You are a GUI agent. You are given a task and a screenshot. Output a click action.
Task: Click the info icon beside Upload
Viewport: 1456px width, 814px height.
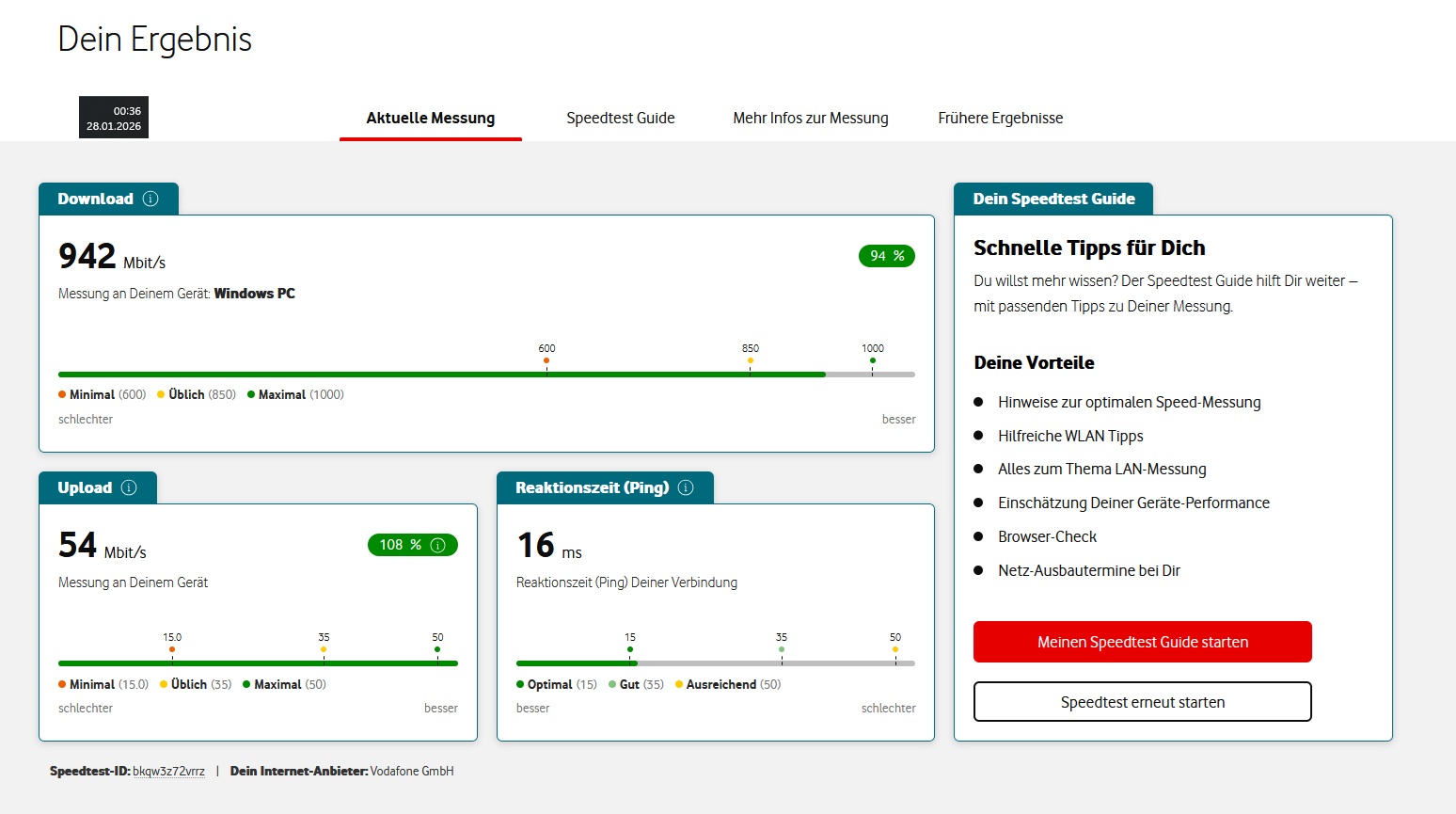pos(129,487)
